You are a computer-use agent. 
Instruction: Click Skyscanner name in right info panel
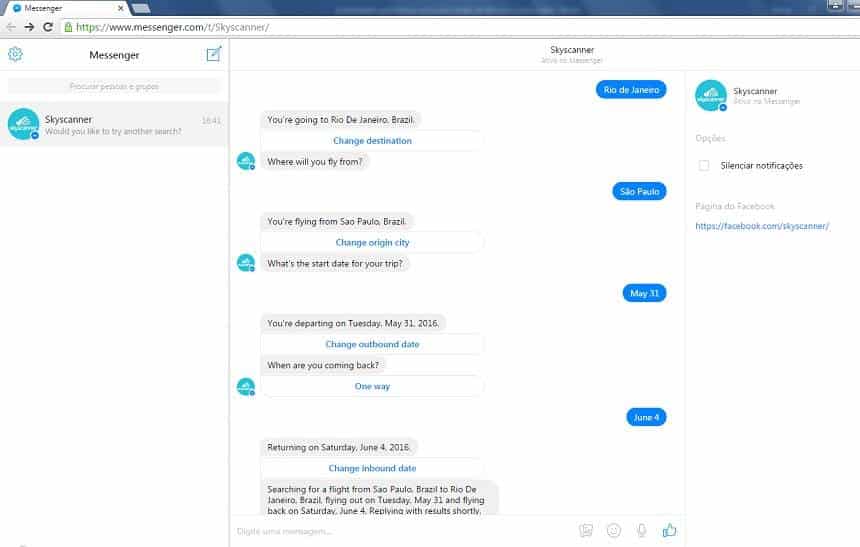coord(755,91)
